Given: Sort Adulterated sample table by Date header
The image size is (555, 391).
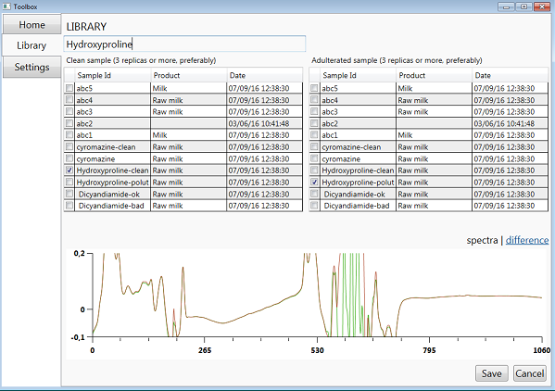Looking at the screenshot, I should coord(510,75).
